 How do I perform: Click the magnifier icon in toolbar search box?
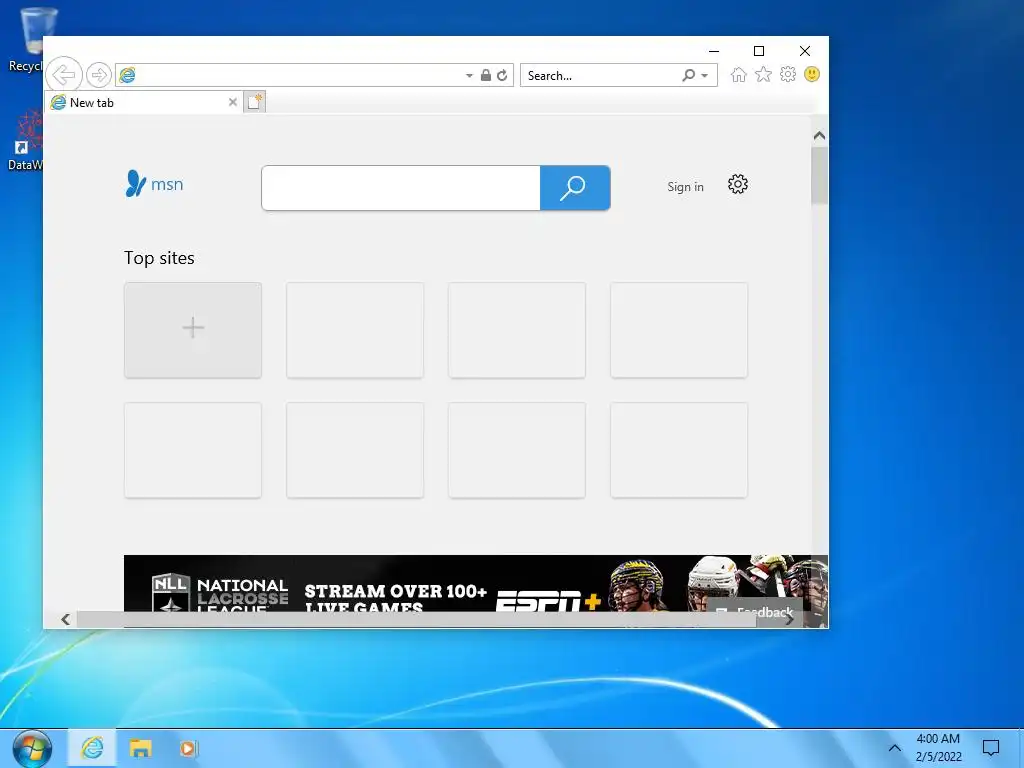click(688, 75)
